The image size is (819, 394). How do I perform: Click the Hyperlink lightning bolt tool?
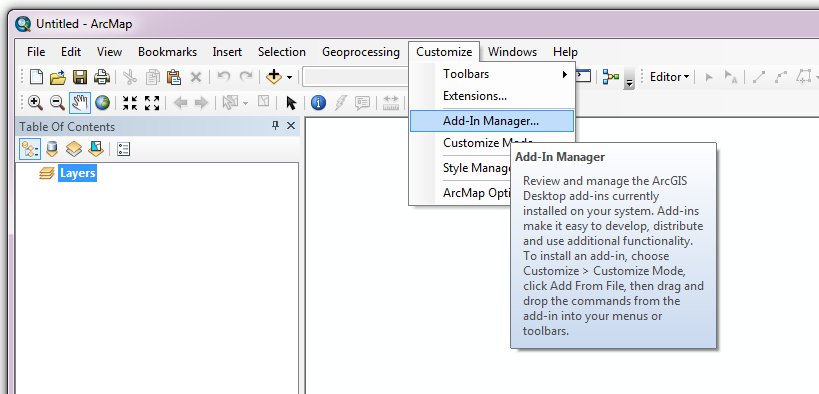[x=340, y=102]
